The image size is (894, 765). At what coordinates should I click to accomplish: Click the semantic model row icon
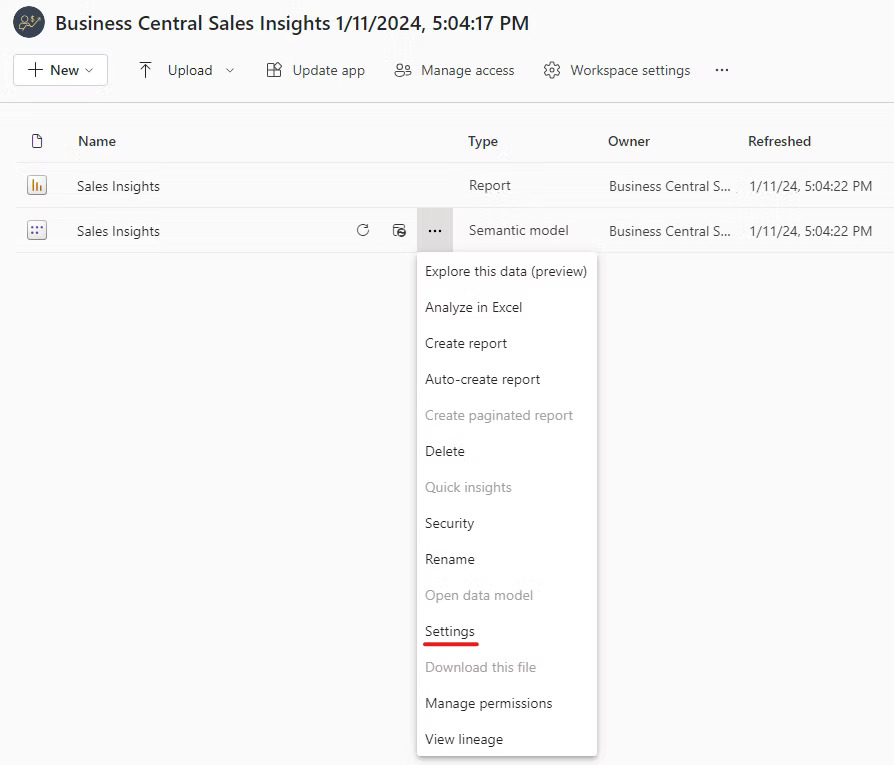[37, 230]
